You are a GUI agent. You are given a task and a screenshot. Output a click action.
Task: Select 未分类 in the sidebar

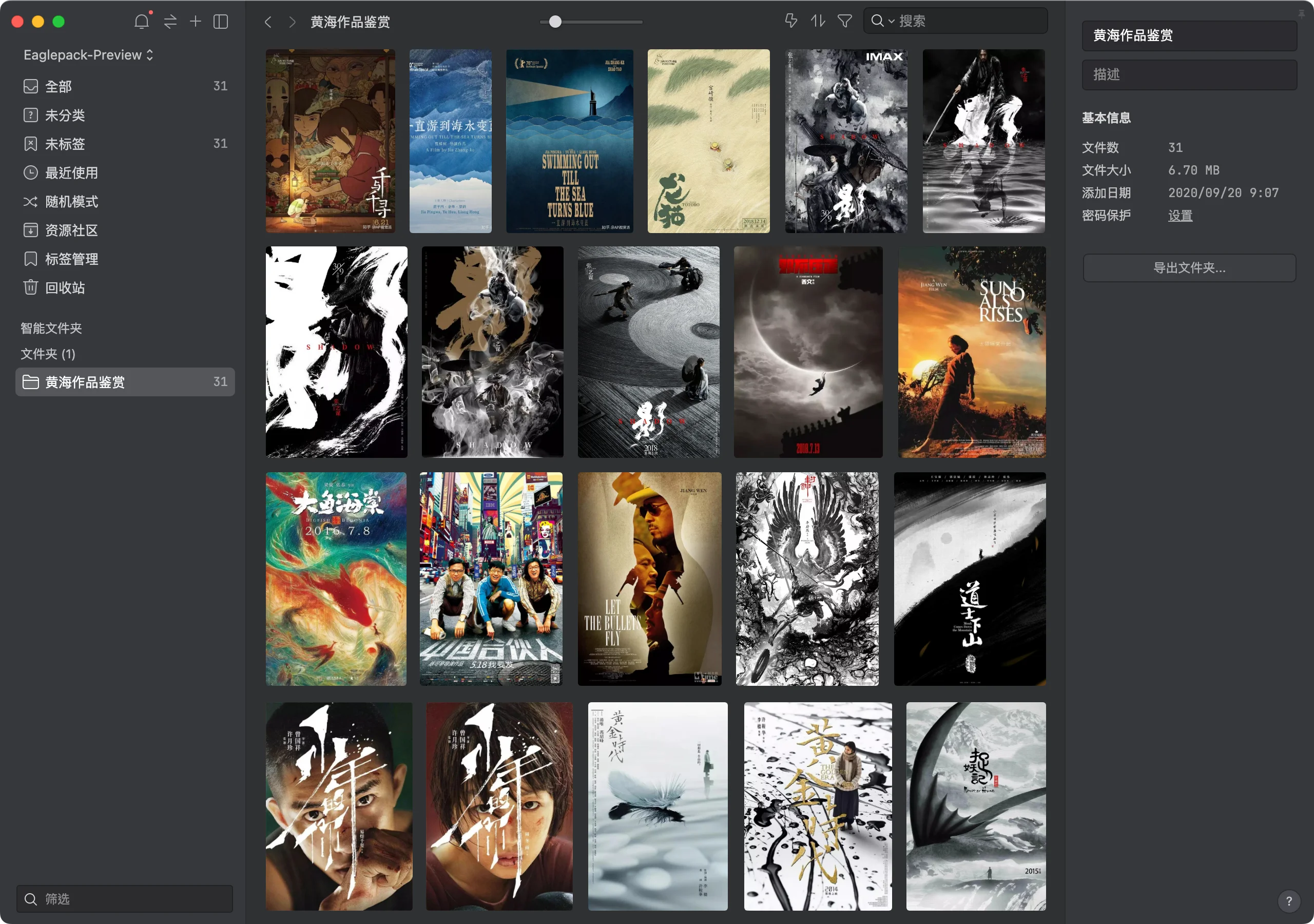coord(125,115)
